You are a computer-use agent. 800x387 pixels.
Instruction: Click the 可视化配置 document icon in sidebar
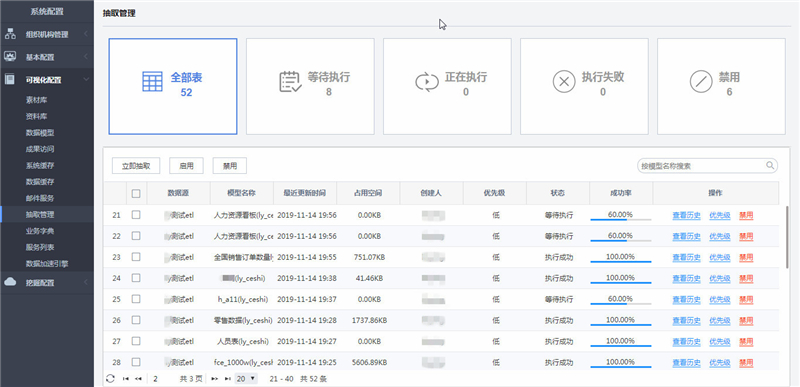tap(10, 80)
